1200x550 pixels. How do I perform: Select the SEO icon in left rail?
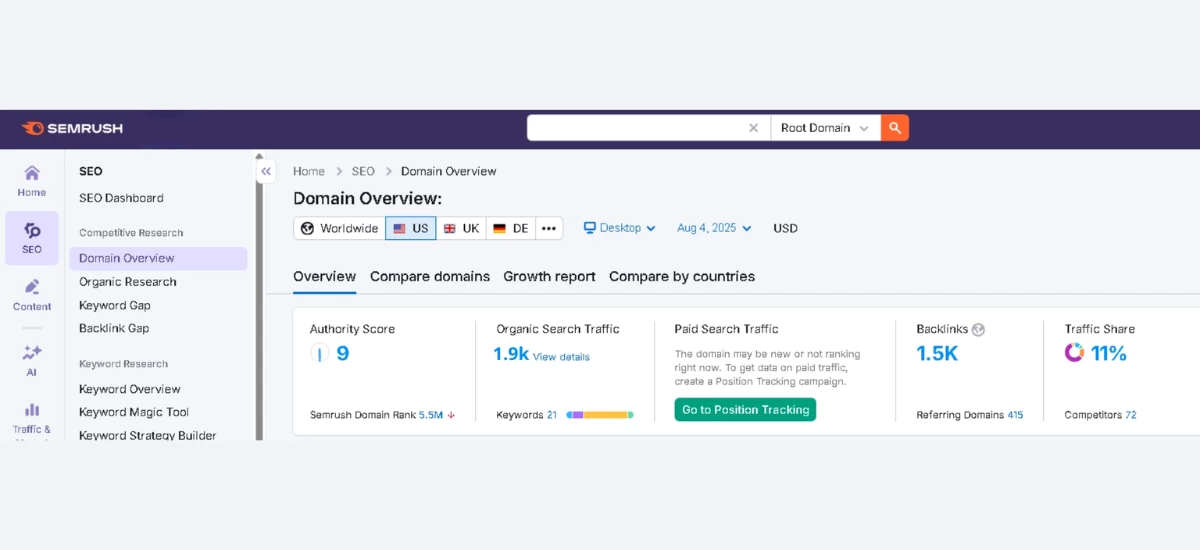32,238
